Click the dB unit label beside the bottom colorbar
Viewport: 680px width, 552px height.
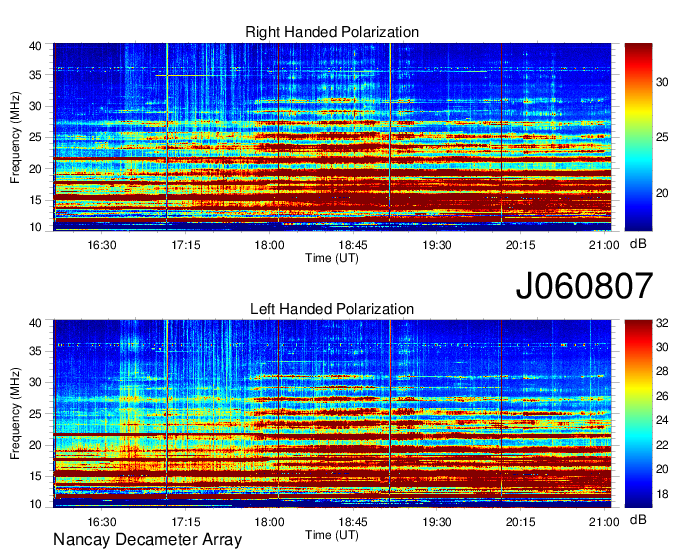click(x=638, y=519)
